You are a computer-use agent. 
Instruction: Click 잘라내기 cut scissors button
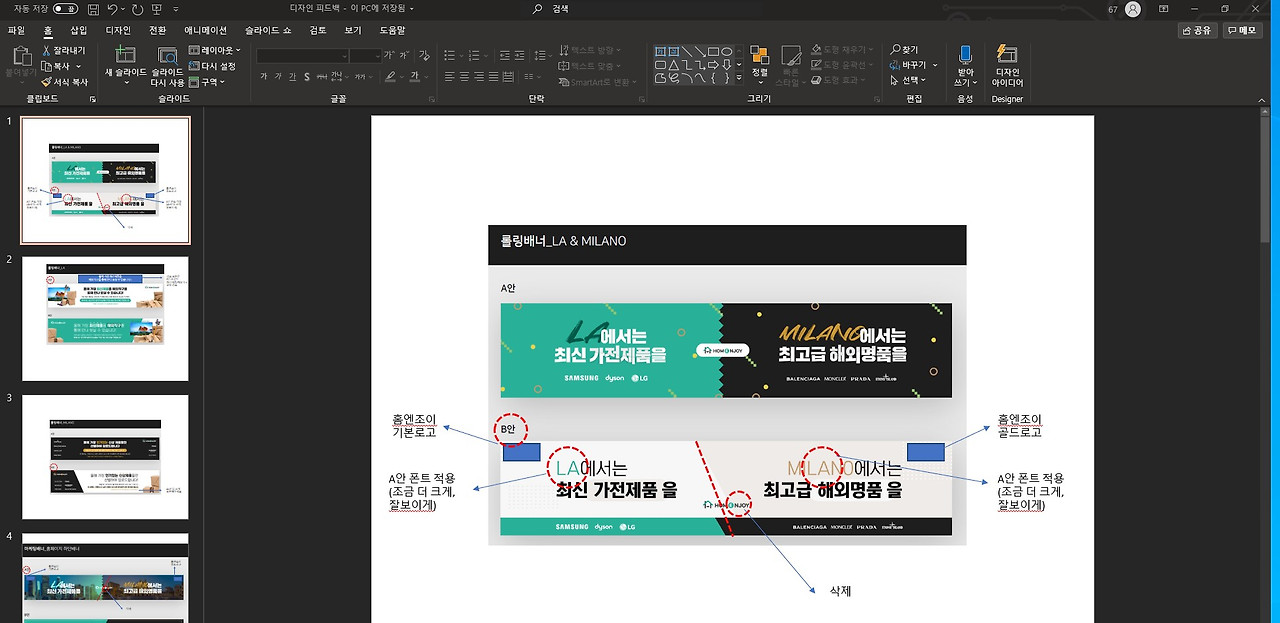pos(64,50)
